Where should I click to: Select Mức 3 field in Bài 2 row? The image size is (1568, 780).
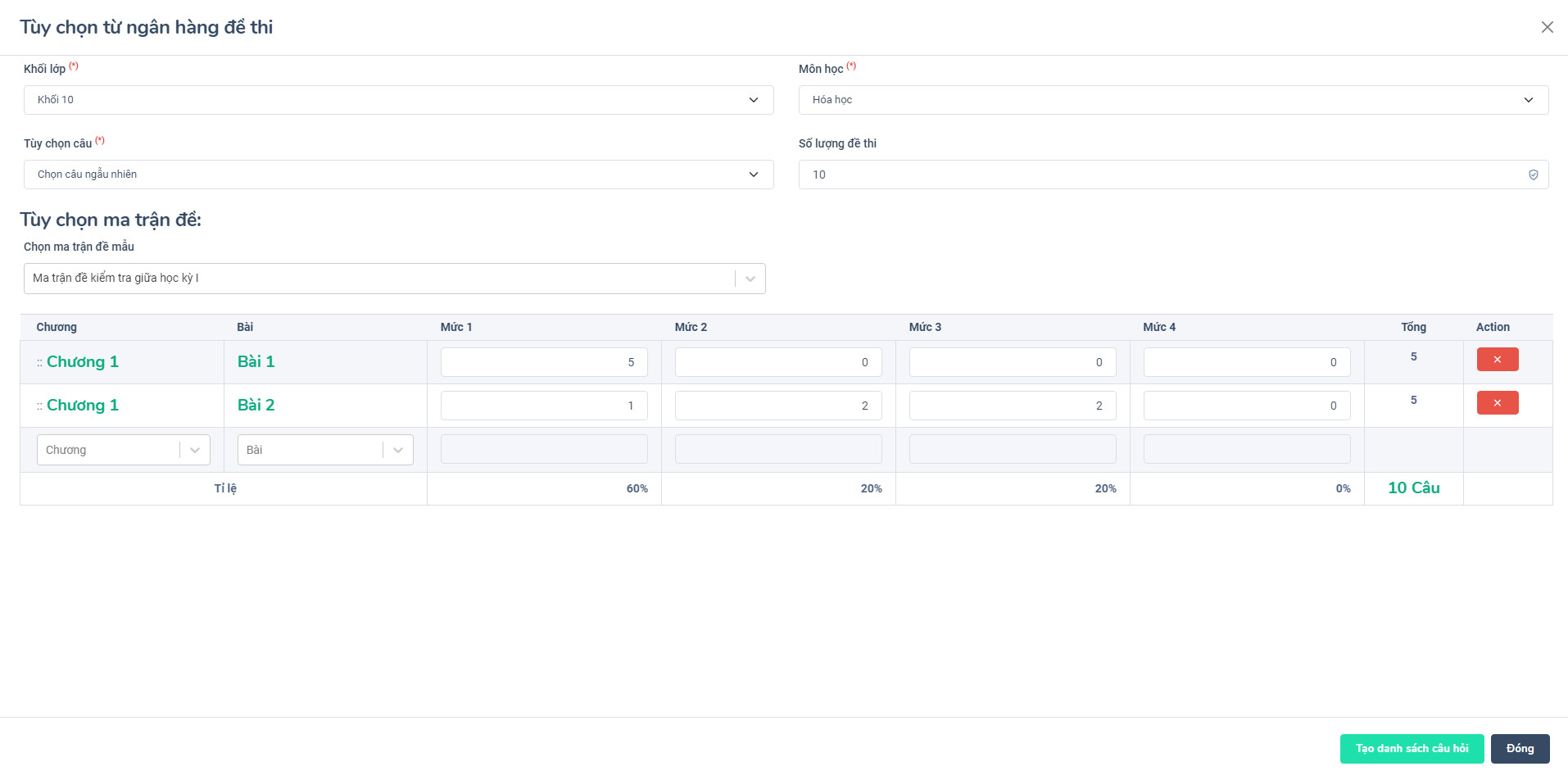point(1012,406)
